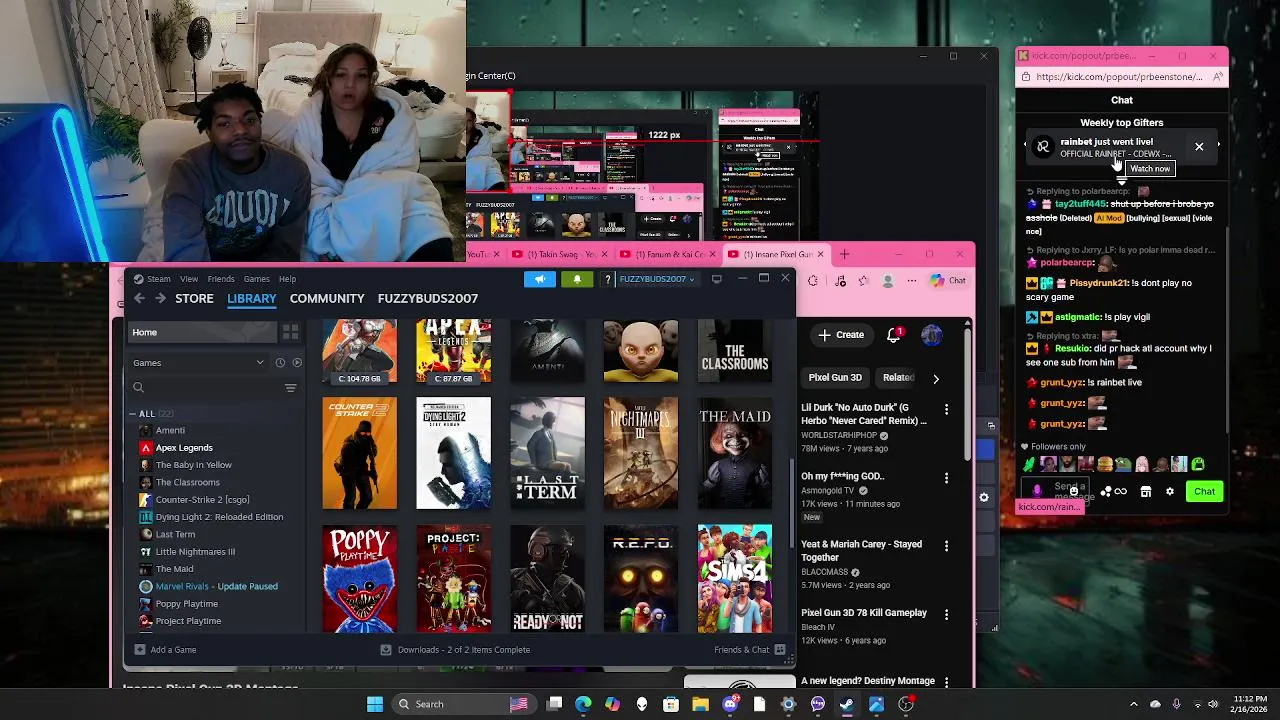The width and height of the screenshot is (1280, 720).
Task: Open FUZZYBUDS2007 account dropdown in Steam
Action: 656,279
